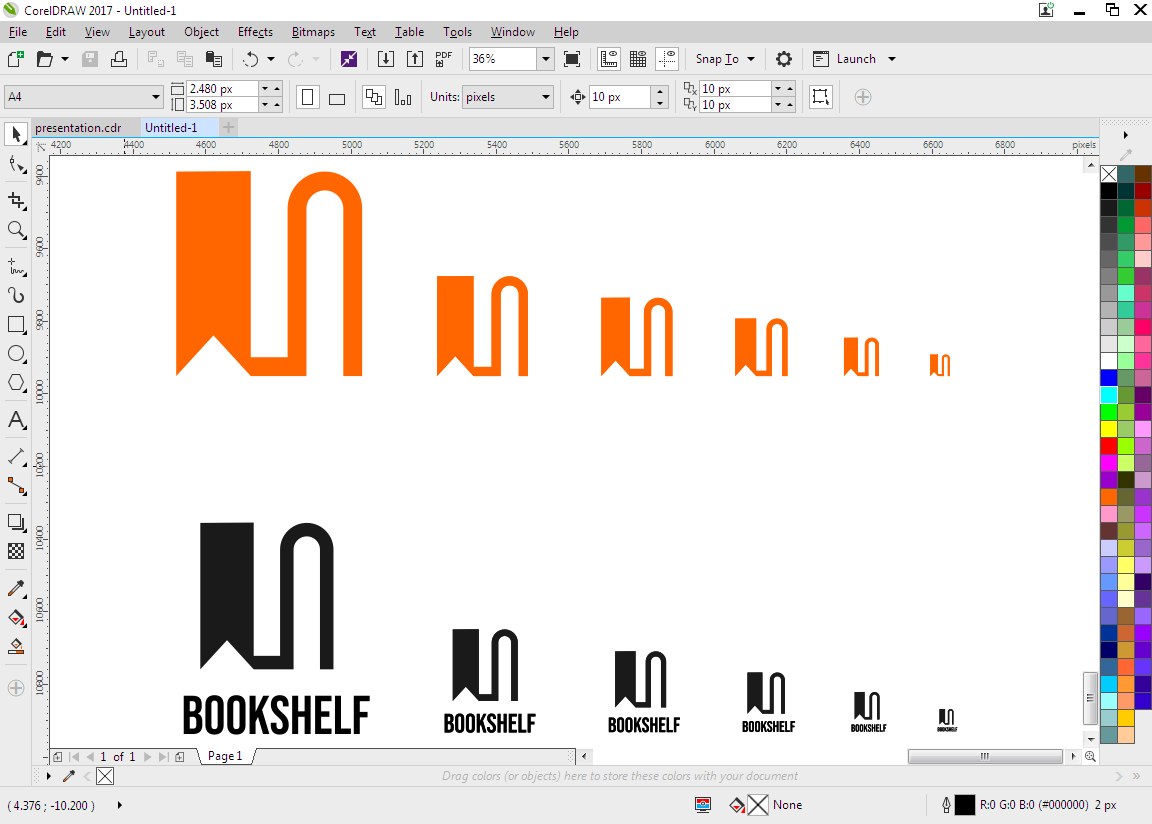Screen dimensions: 1152x824
Task: Switch to the presentation.cdr tab
Action: pyautogui.click(x=78, y=128)
